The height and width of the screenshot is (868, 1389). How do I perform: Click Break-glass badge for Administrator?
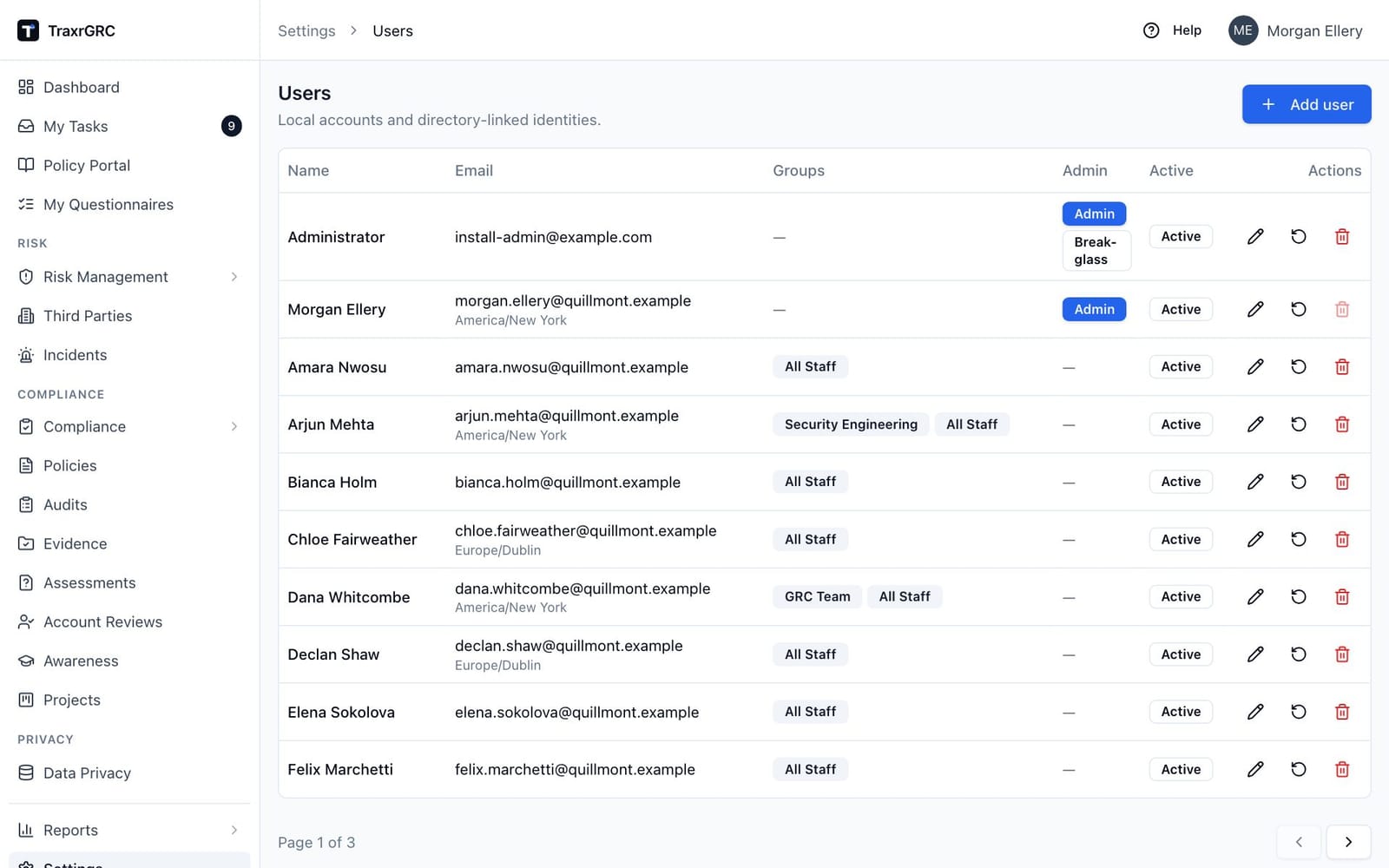point(1096,251)
